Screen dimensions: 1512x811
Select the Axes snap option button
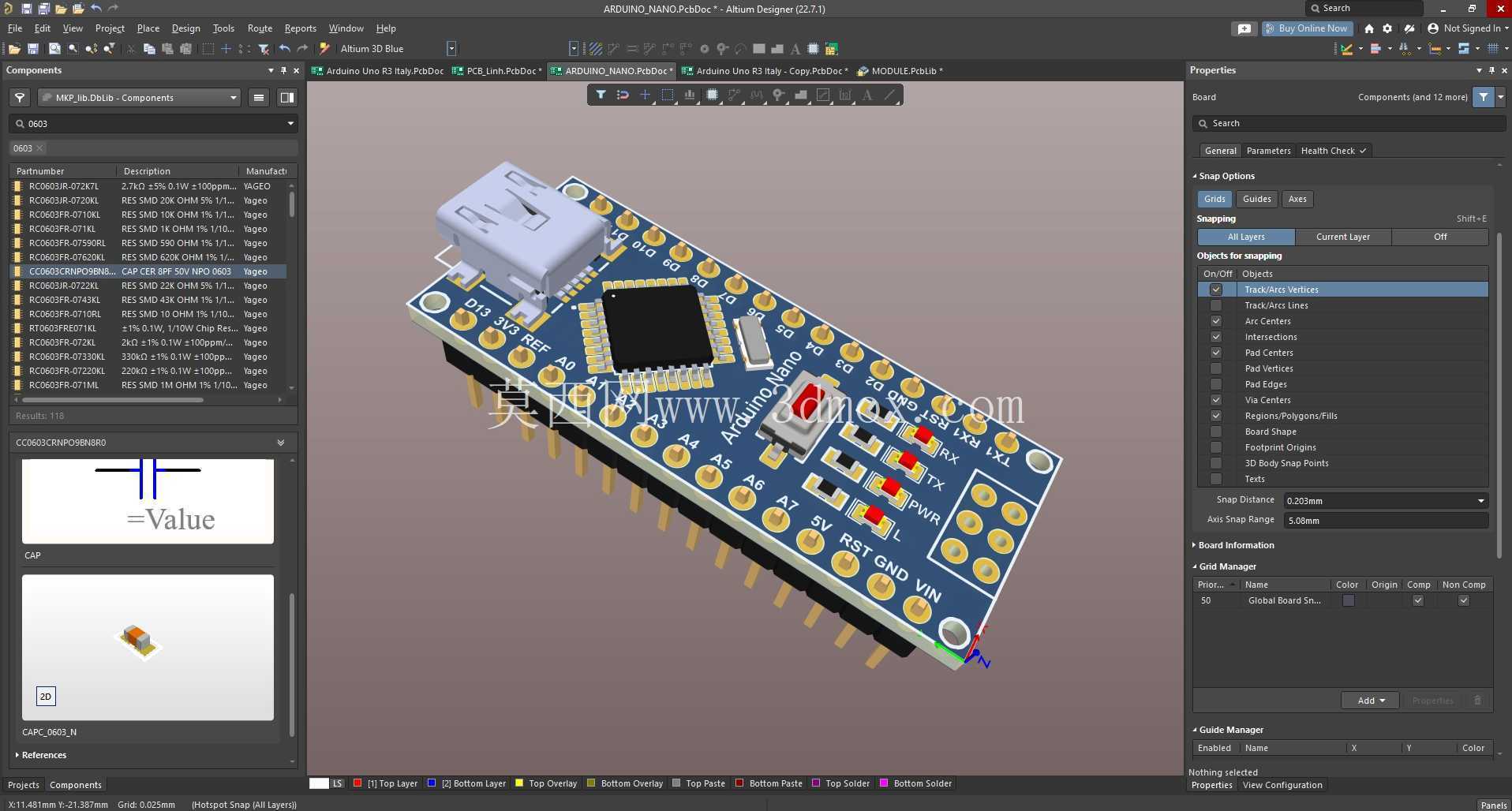[x=1297, y=199]
